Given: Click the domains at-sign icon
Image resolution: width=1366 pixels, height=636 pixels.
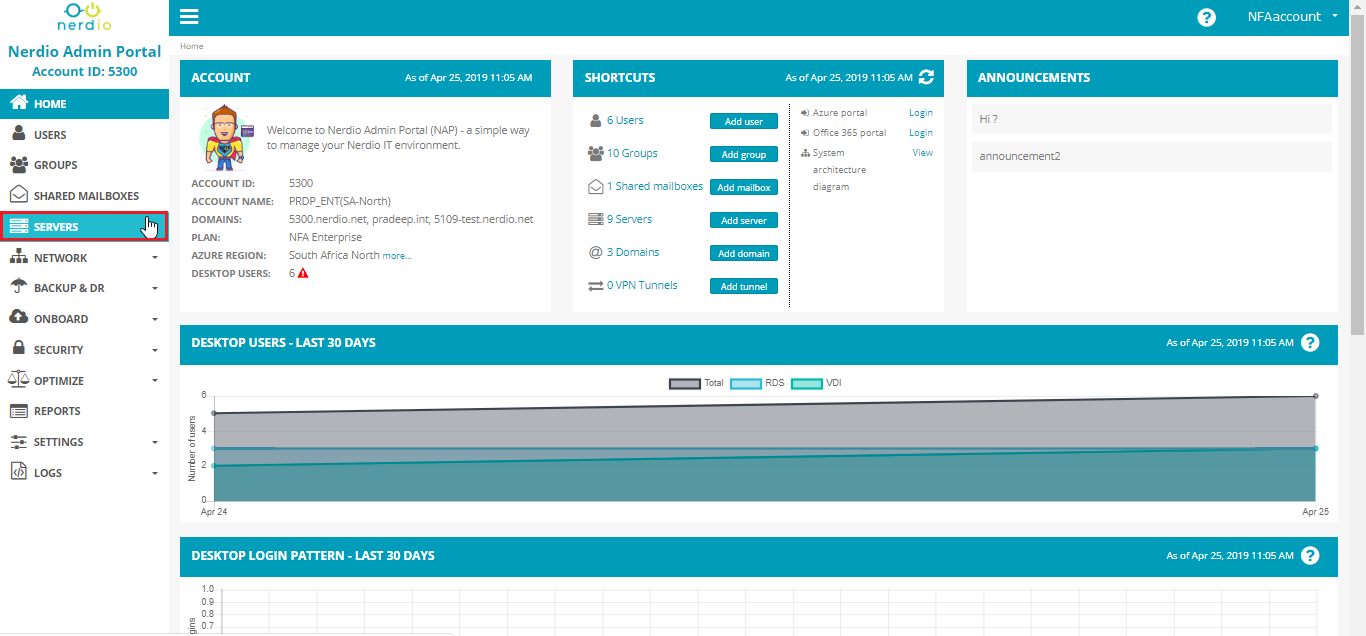Looking at the screenshot, I should click(596, 253).
